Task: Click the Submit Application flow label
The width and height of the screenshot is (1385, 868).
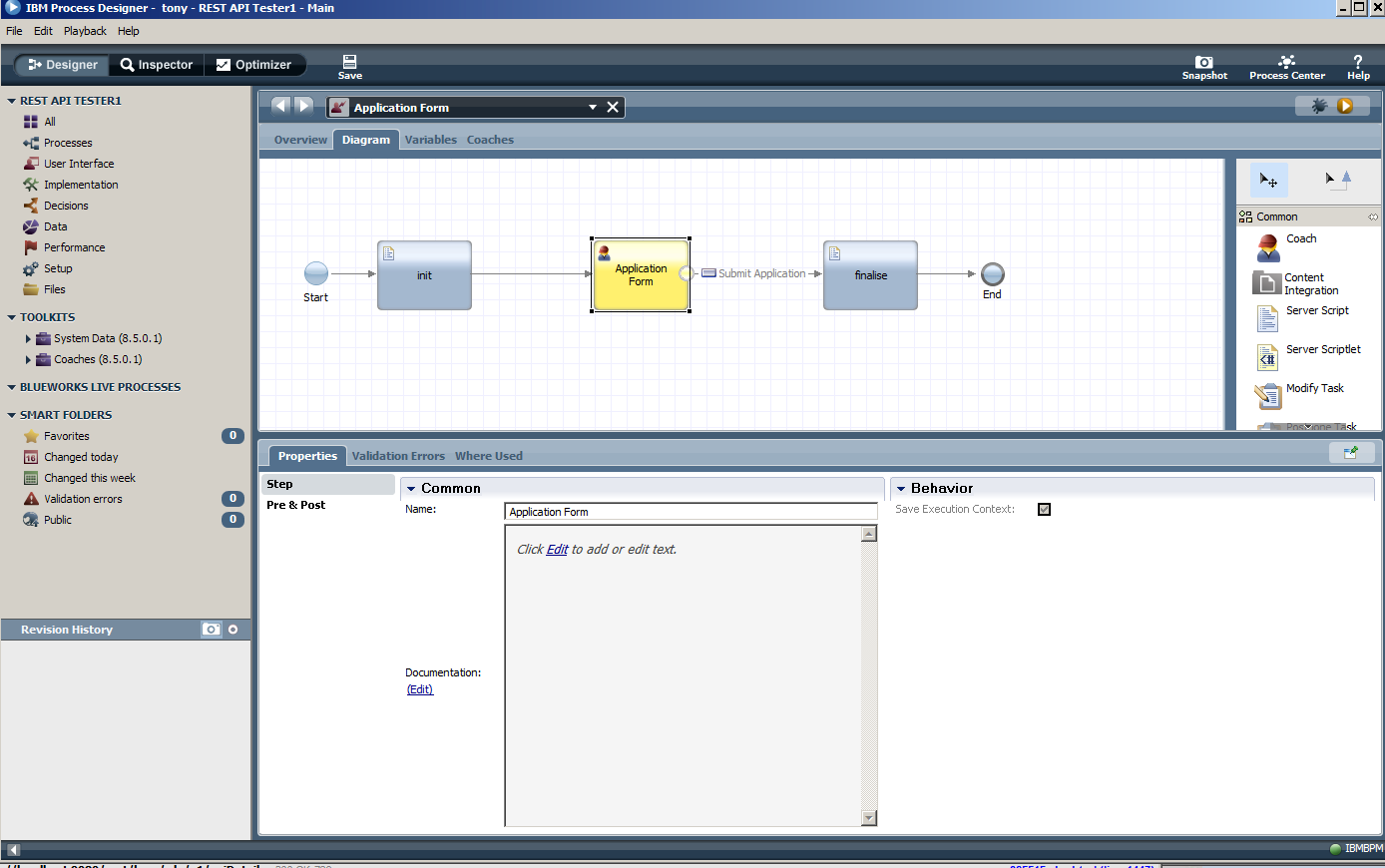Action: click(762, 273)
